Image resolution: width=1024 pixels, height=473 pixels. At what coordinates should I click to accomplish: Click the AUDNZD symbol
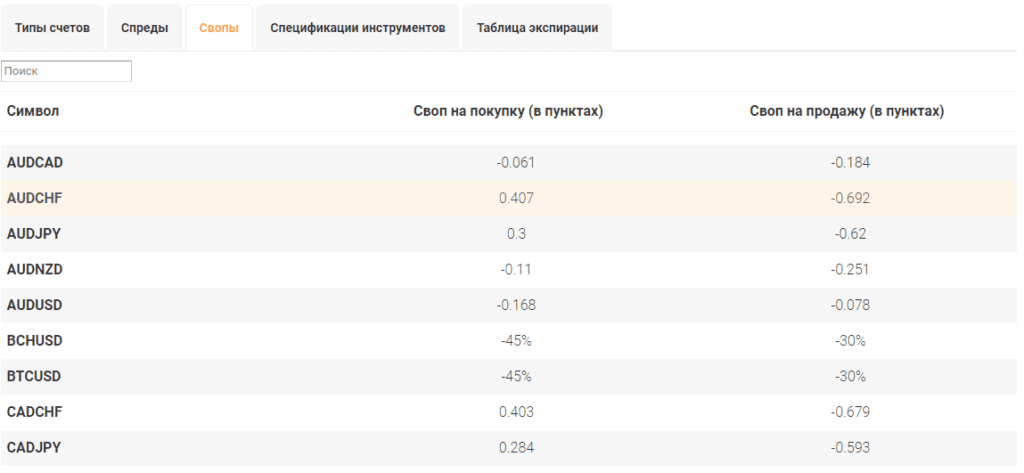35,270
